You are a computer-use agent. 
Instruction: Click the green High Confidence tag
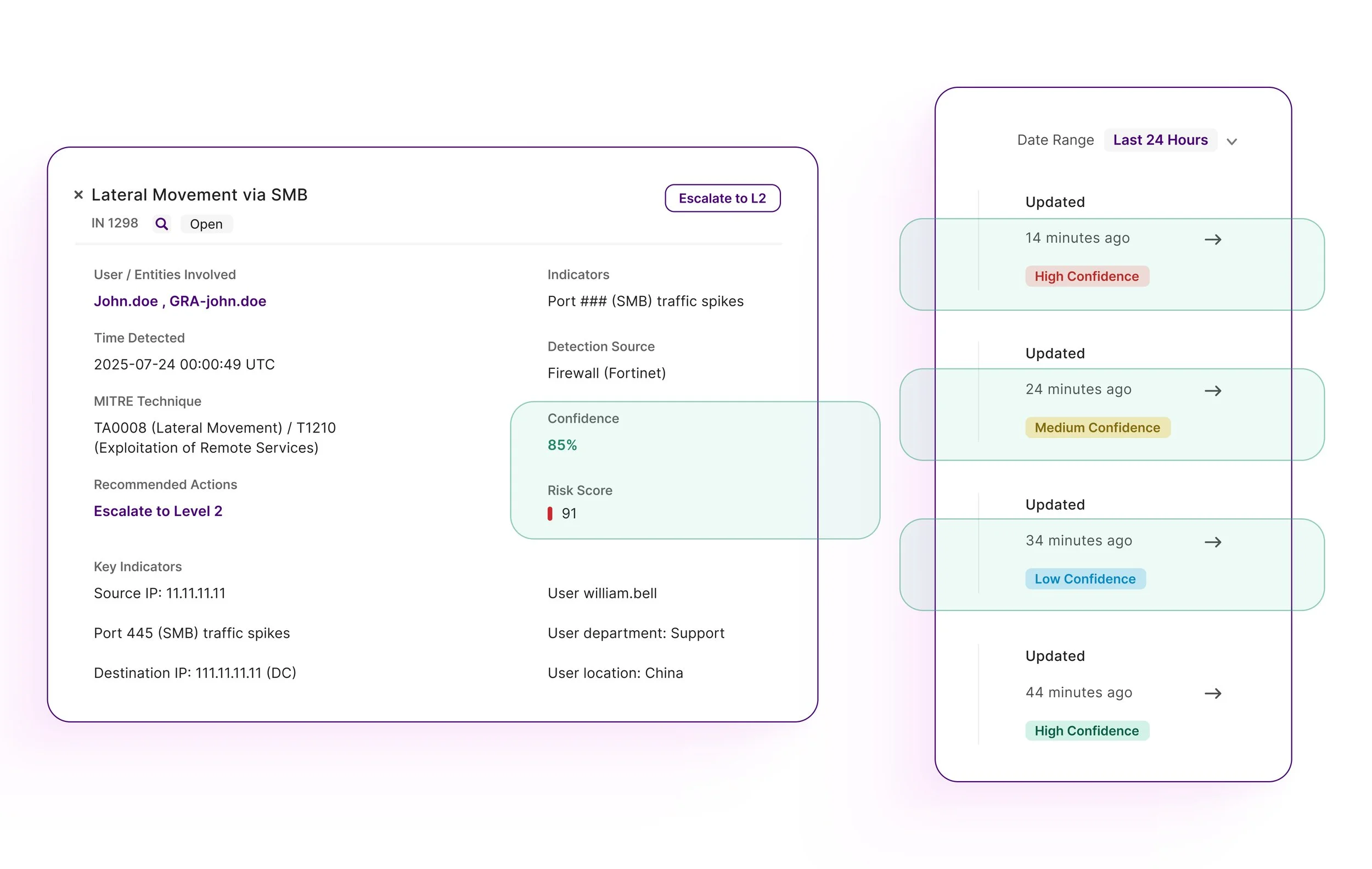(1087, 731)
